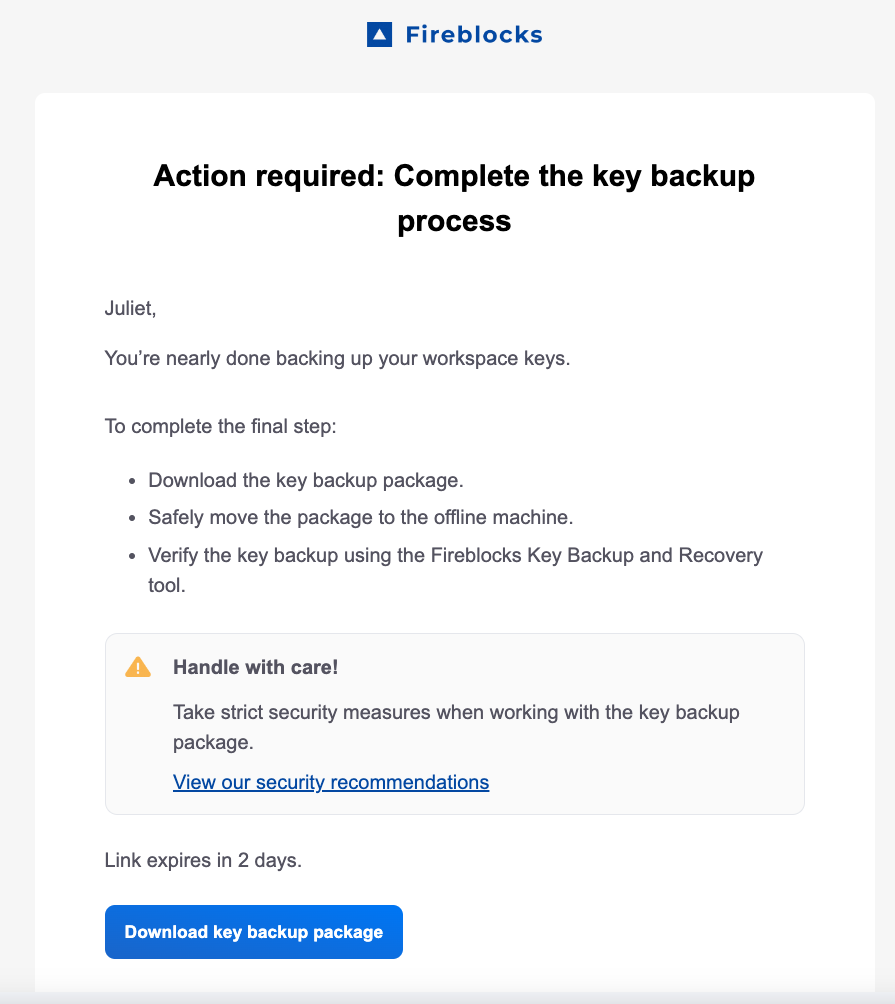This screenshot has width=895, height=1004.
Task: Click the word tool ending the third bullet
Action: pyautogui.click(x=167, y=585)
